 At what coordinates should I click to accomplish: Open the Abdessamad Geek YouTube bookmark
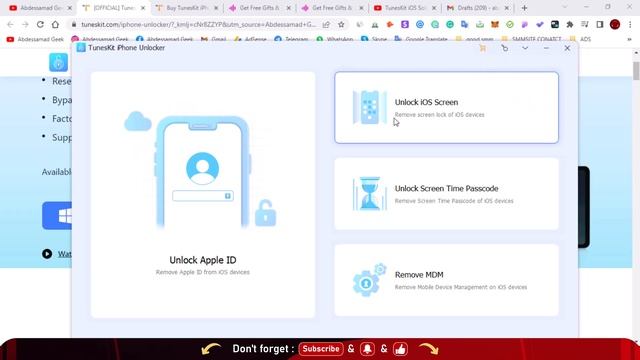click(36, 39)
